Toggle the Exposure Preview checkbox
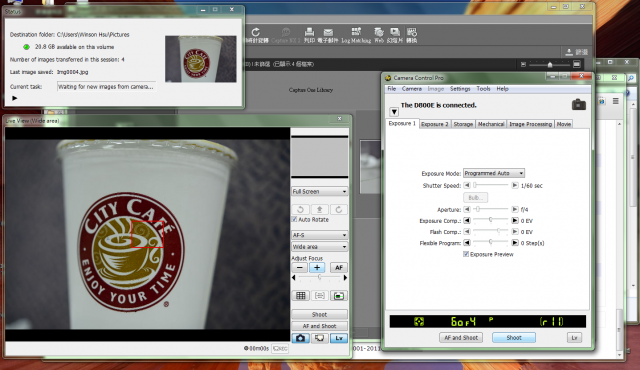This screenshot has width=640, height=370. click(466, 254)
